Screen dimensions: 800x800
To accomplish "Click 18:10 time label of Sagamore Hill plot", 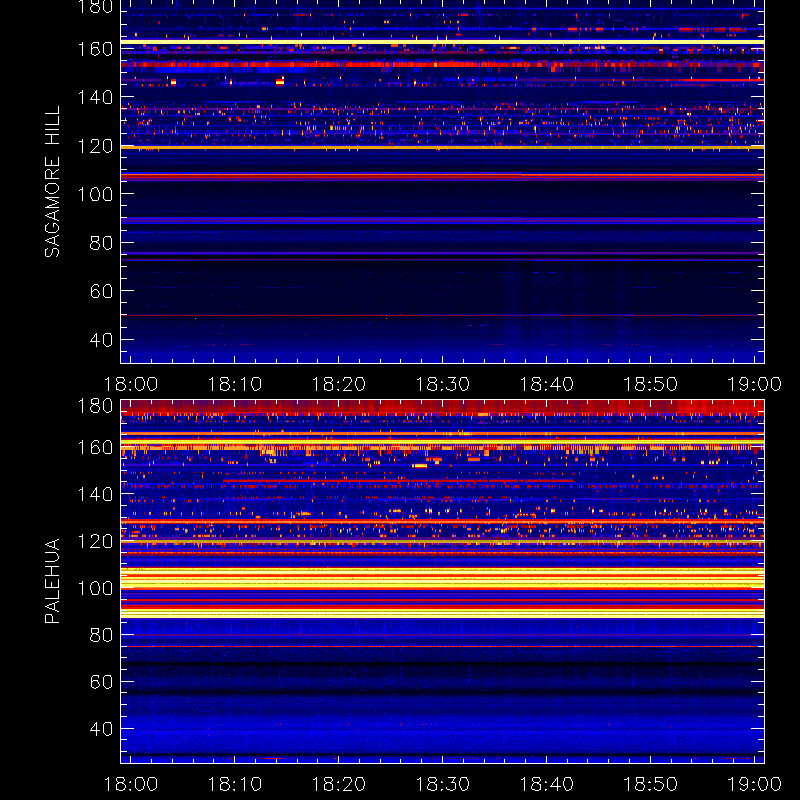I will pyautogui.click(x=235, y=384).
